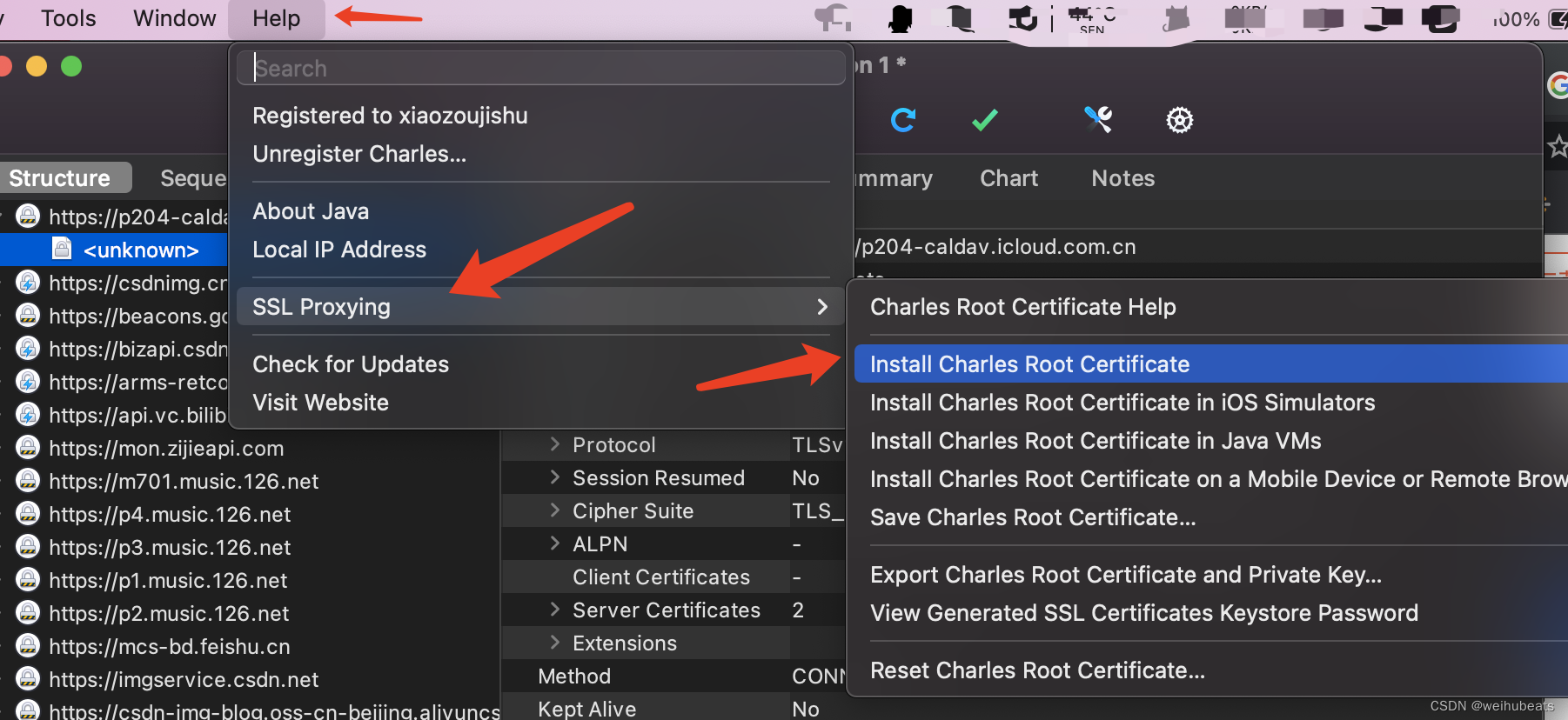View Generated SSL Certificates Keystore Password
Viewport: 1568px width, 720px height.
click(1144, 613)
